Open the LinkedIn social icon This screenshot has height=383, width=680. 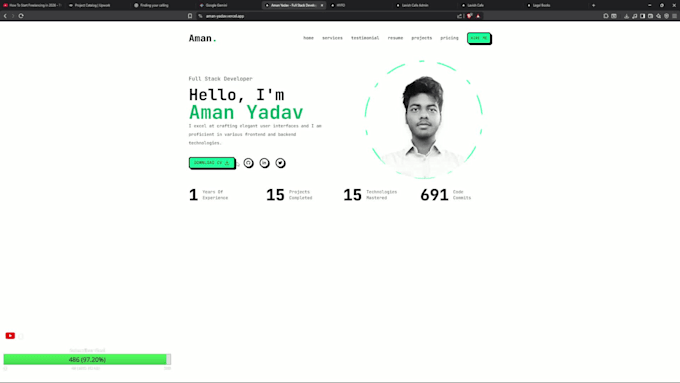(x=265, y=163)
